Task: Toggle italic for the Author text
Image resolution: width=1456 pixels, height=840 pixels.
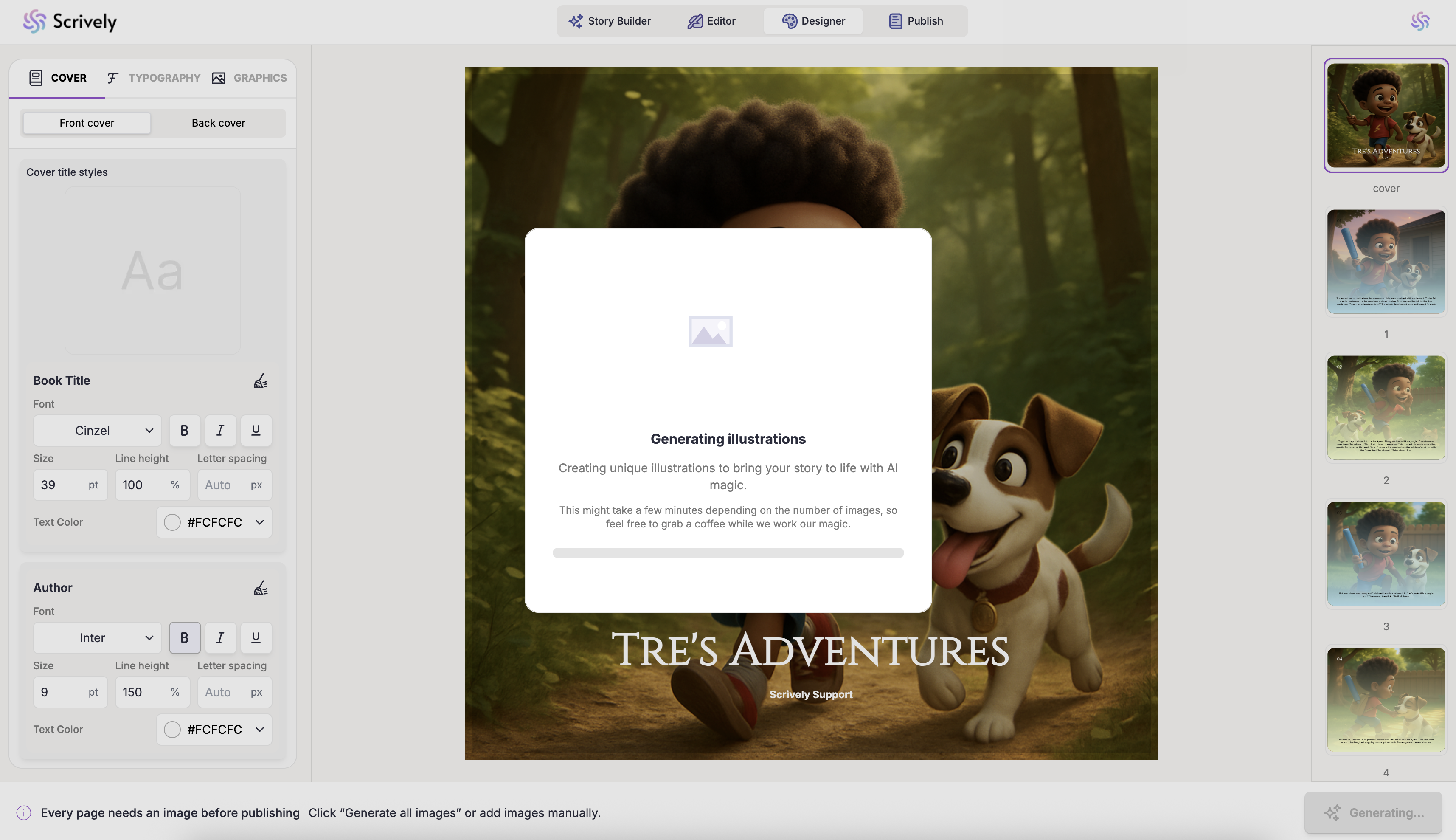Action: point(220,637)
